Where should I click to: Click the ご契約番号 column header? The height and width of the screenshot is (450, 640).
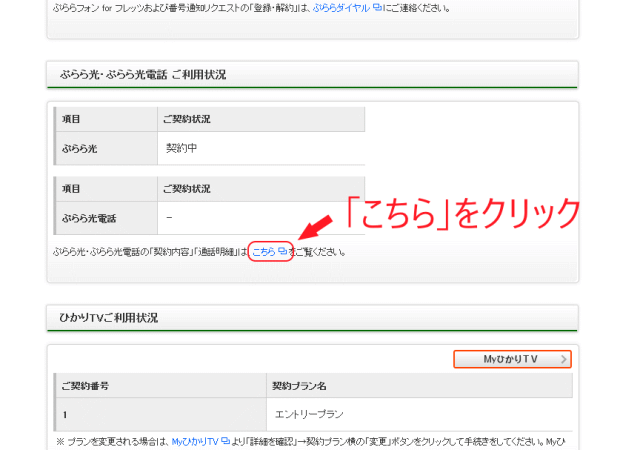click(161, 386)
